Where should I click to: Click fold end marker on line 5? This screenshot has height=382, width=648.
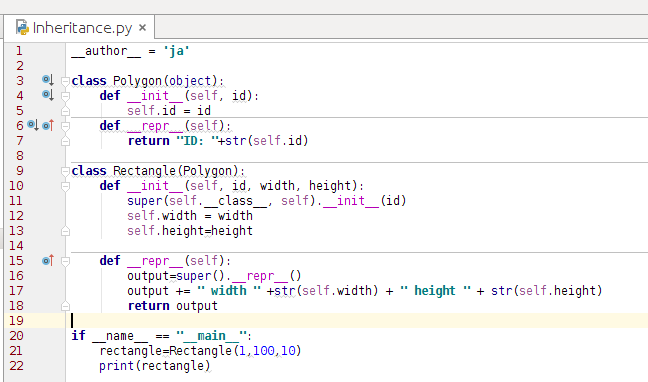click(65, 111)
